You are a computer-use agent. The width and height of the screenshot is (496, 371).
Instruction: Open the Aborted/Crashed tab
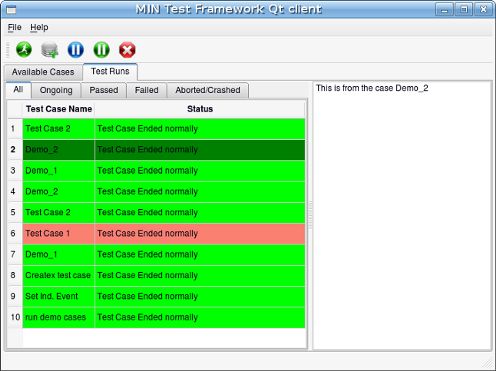208,90
